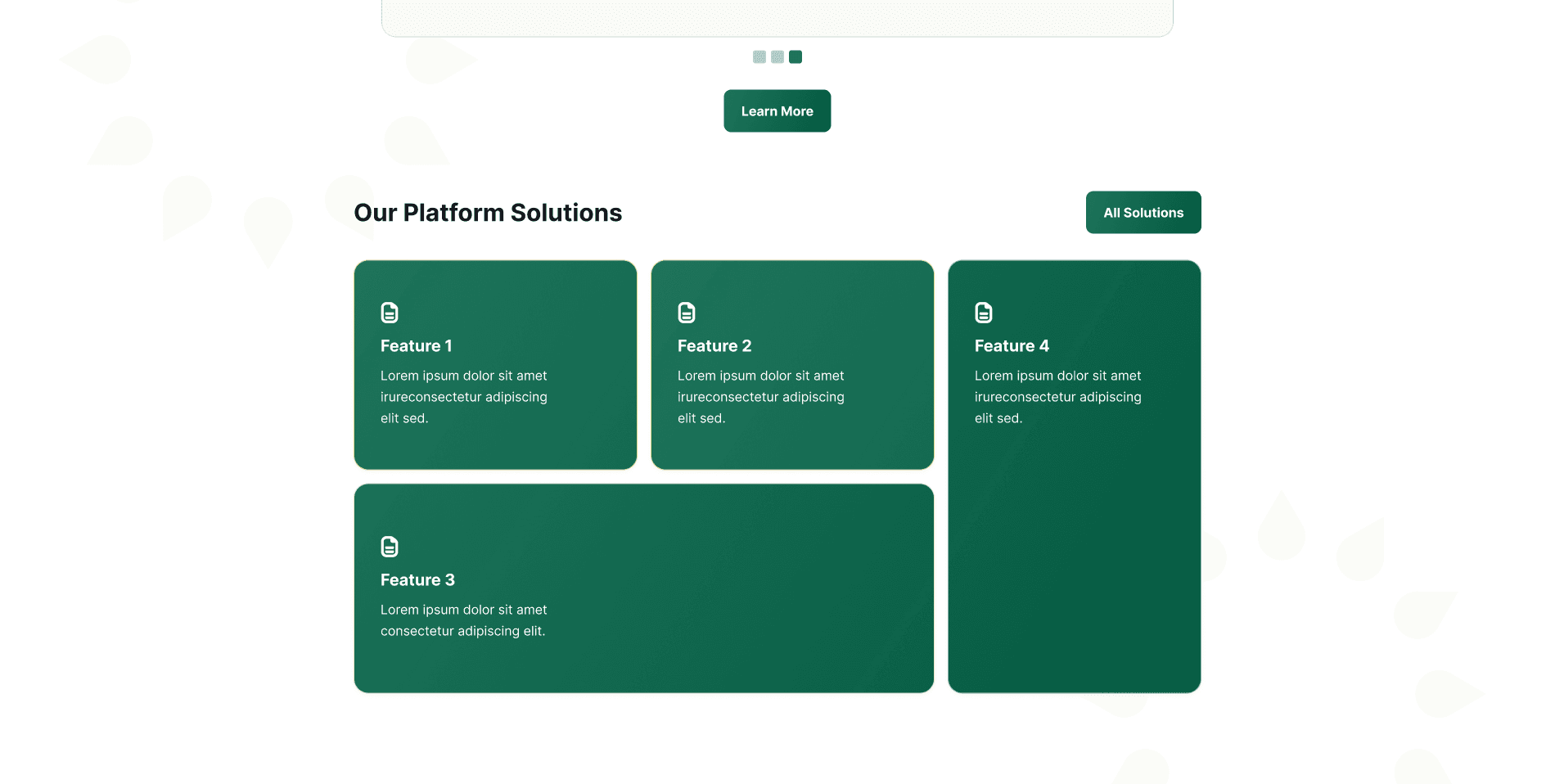
Task: Click the document icon on Feature 4 card
Action: pyautogui.click(x=983, y=312)
